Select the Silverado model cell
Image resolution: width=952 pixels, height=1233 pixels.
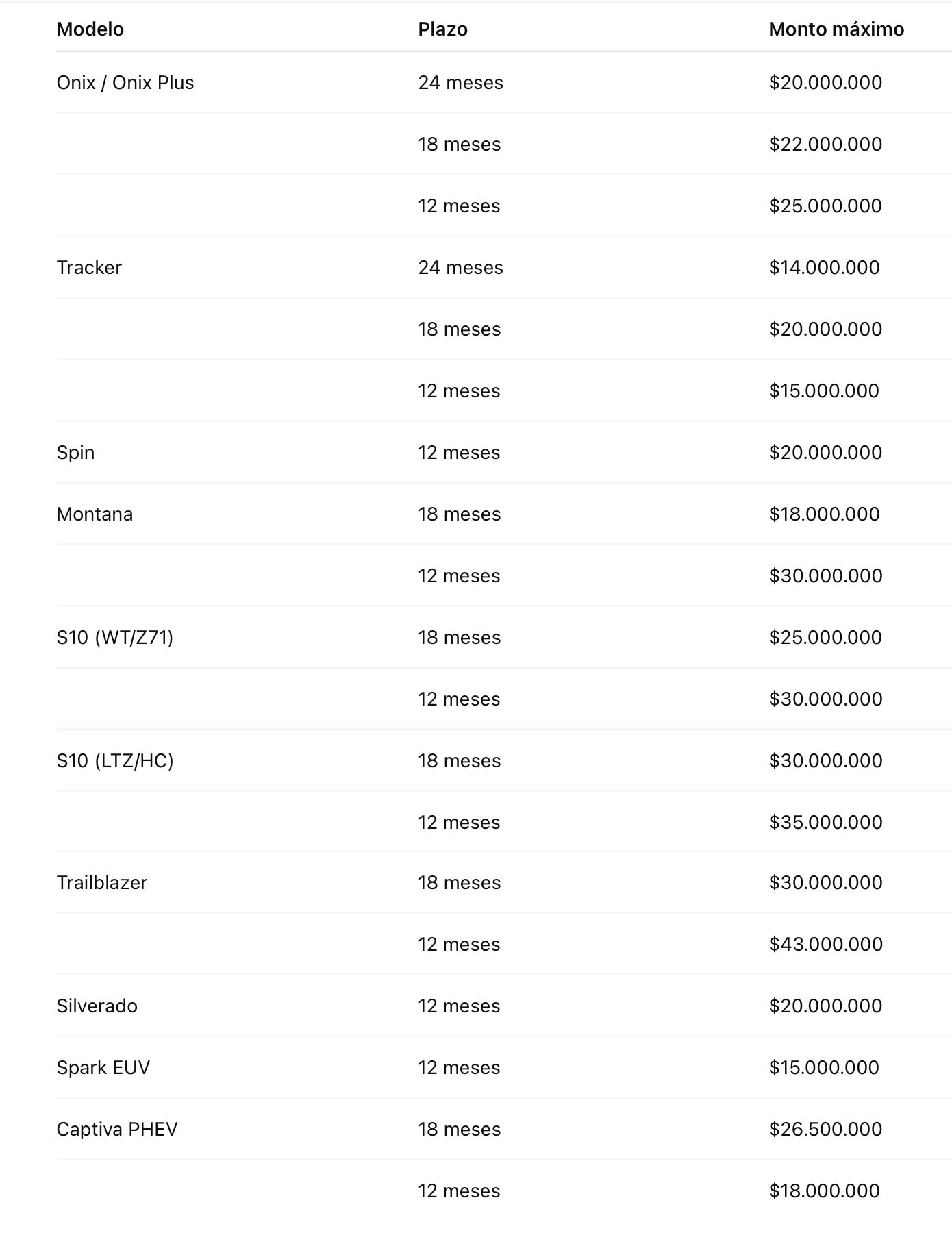97,1006
